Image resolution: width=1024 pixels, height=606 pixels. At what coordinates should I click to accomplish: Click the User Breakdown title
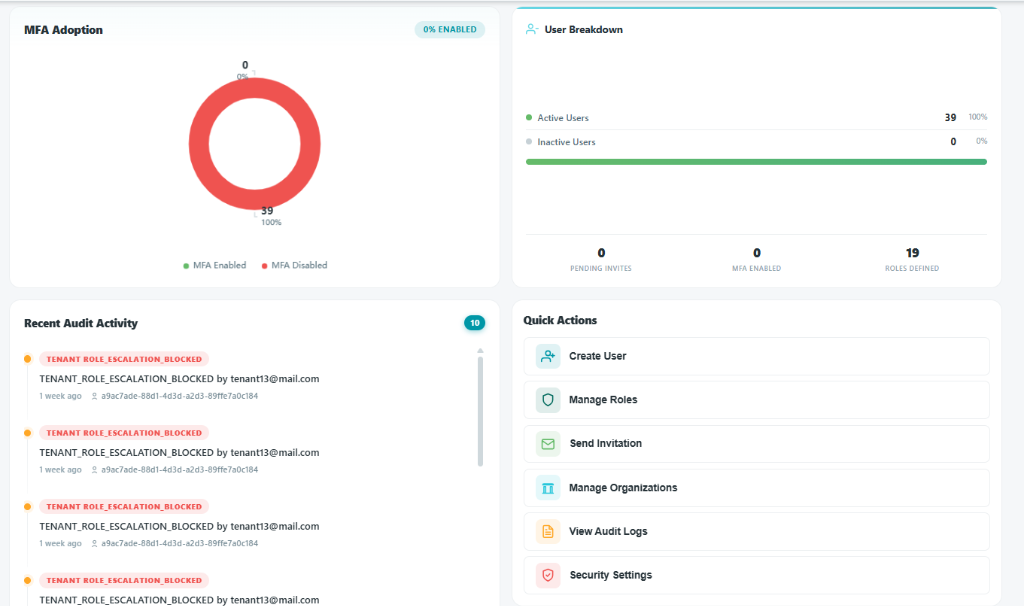(584, 29)
